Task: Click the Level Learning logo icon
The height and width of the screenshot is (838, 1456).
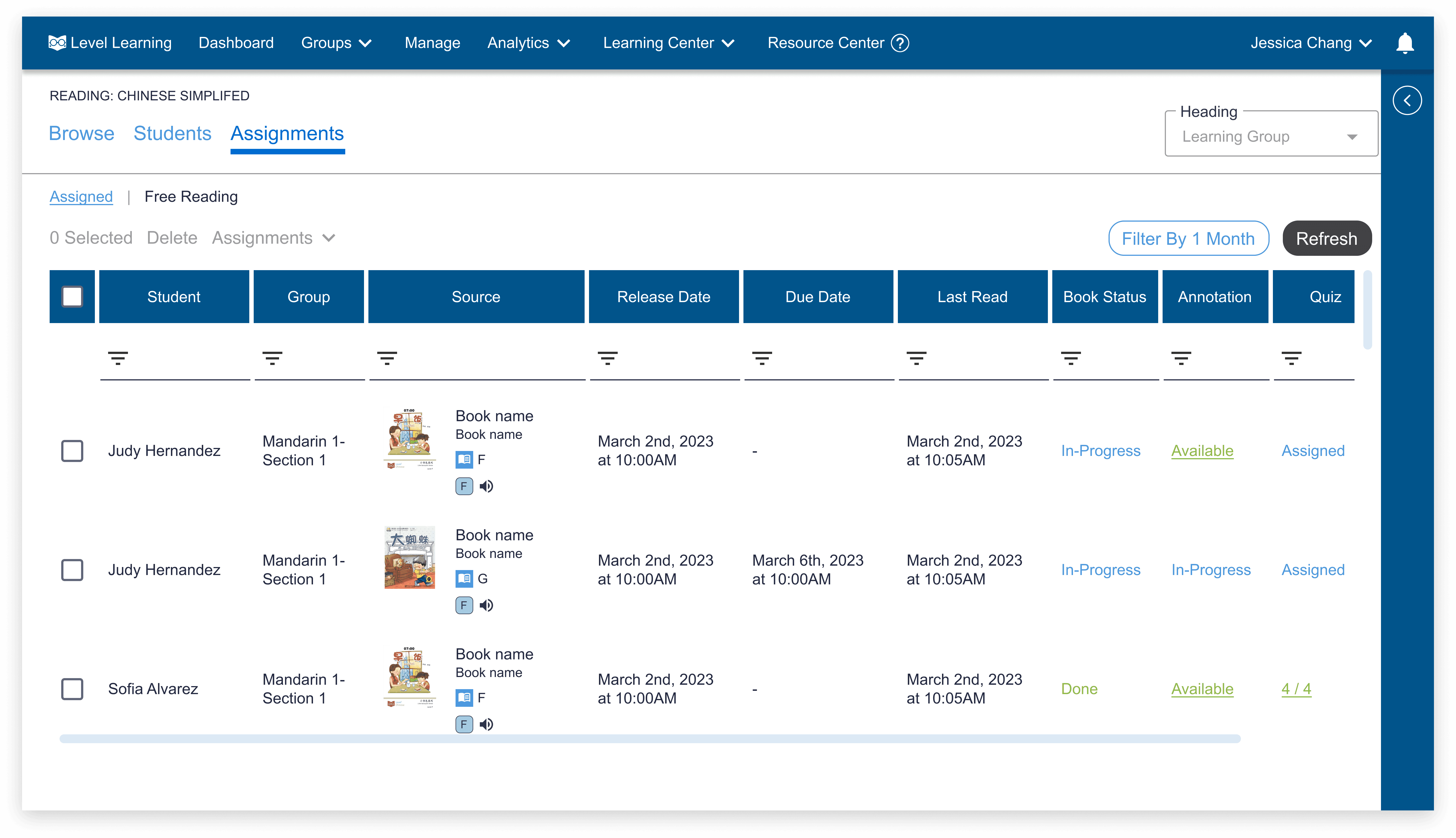Action: 57,43
